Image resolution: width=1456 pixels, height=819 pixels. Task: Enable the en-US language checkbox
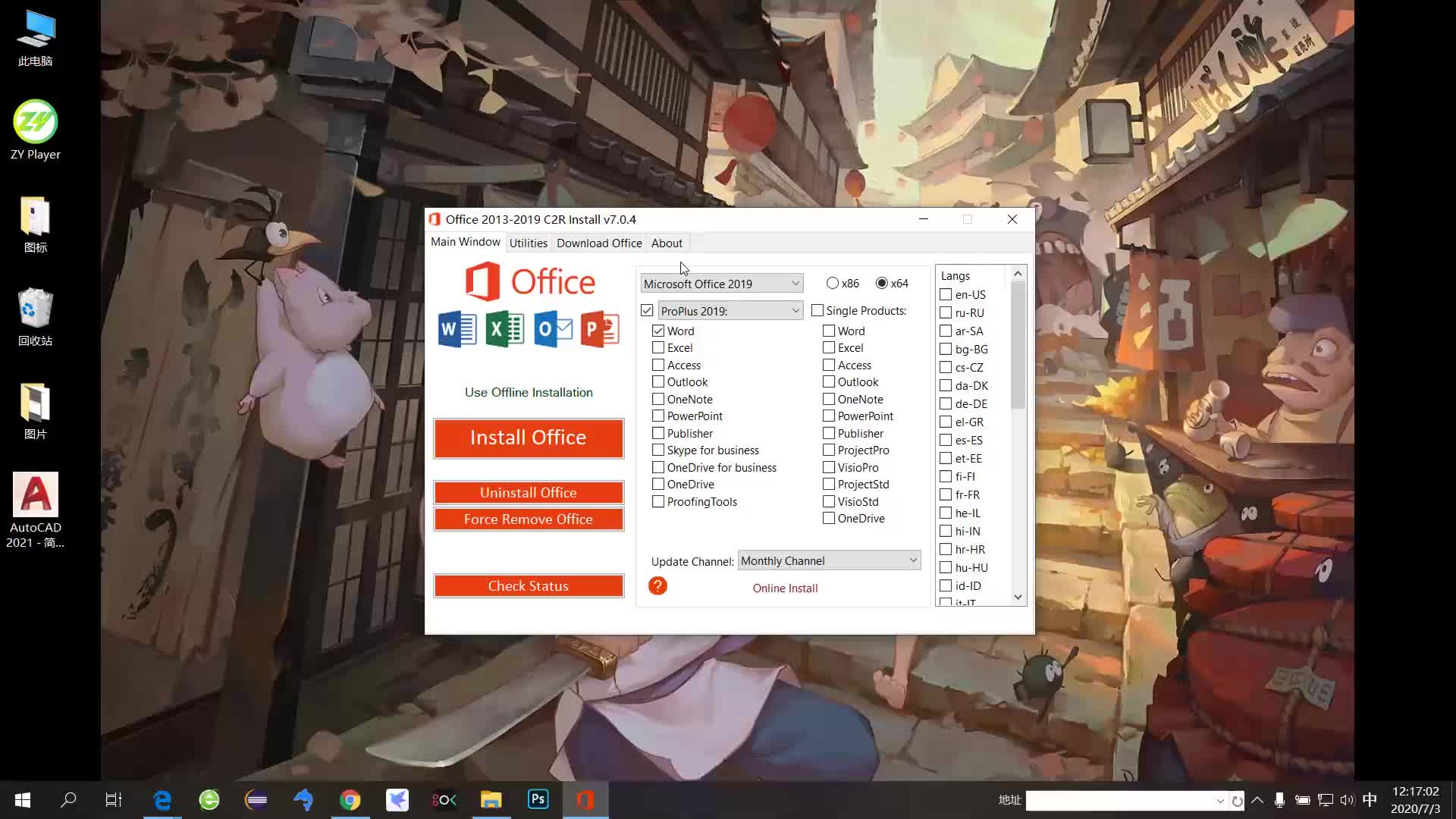point(944,294)
